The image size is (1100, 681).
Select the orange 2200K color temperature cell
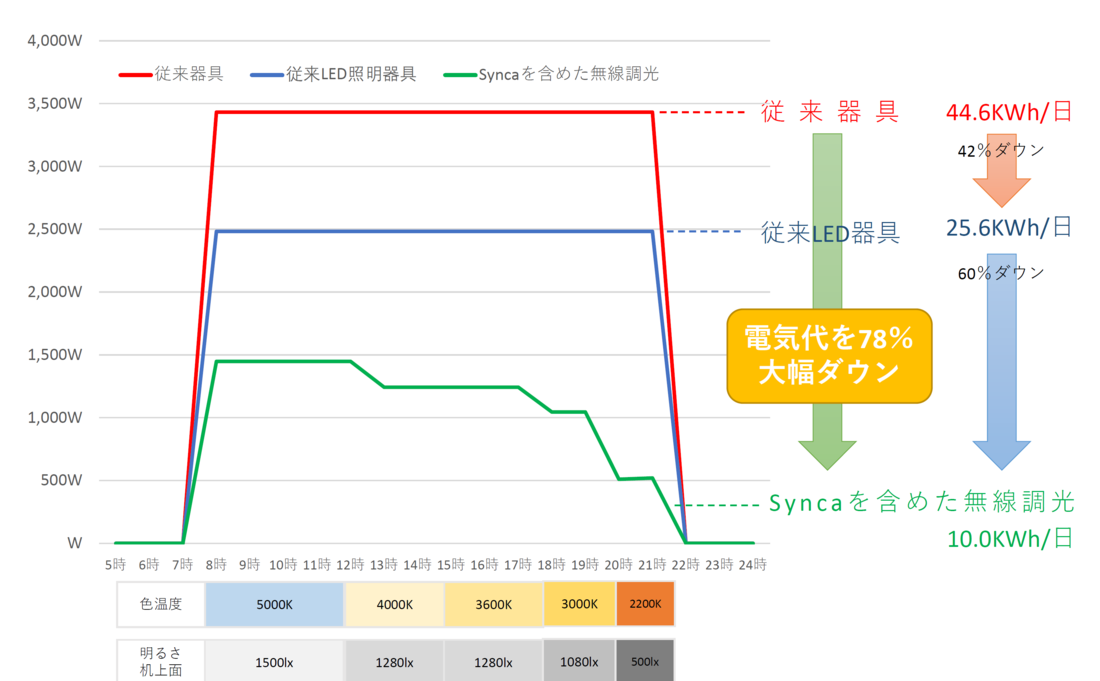645,604
